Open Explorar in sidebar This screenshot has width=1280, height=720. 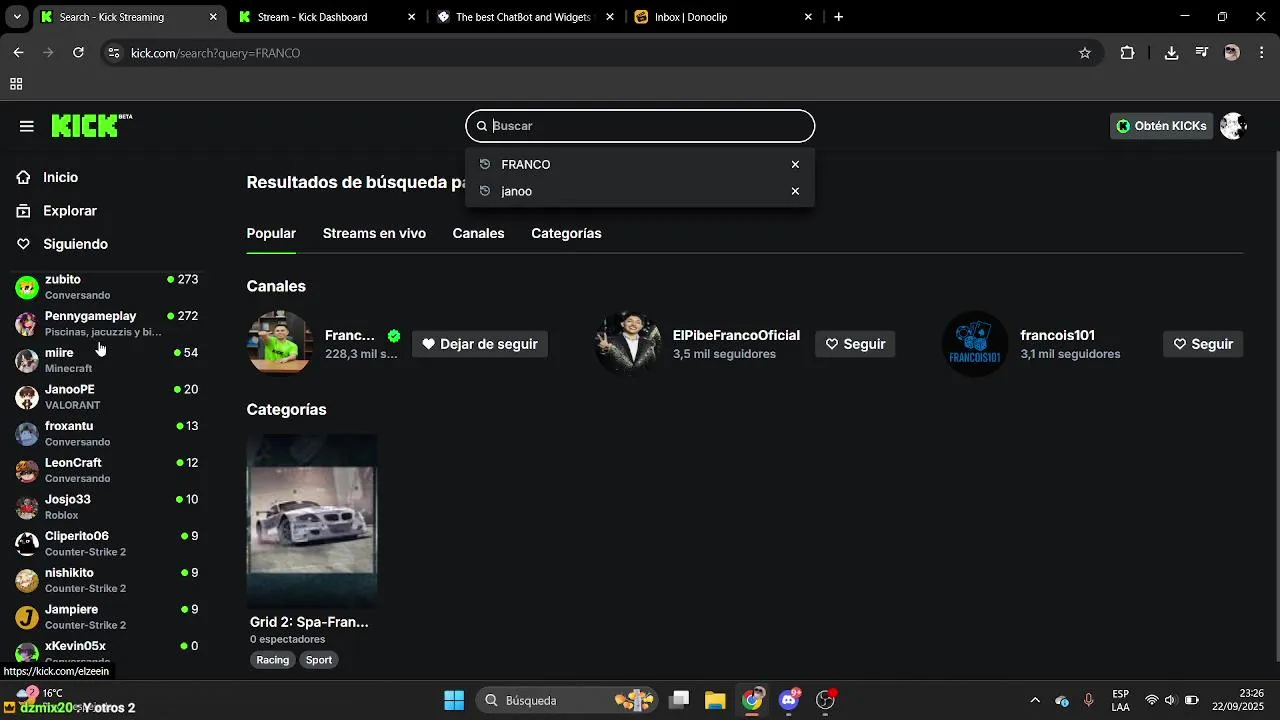(69, 211)
